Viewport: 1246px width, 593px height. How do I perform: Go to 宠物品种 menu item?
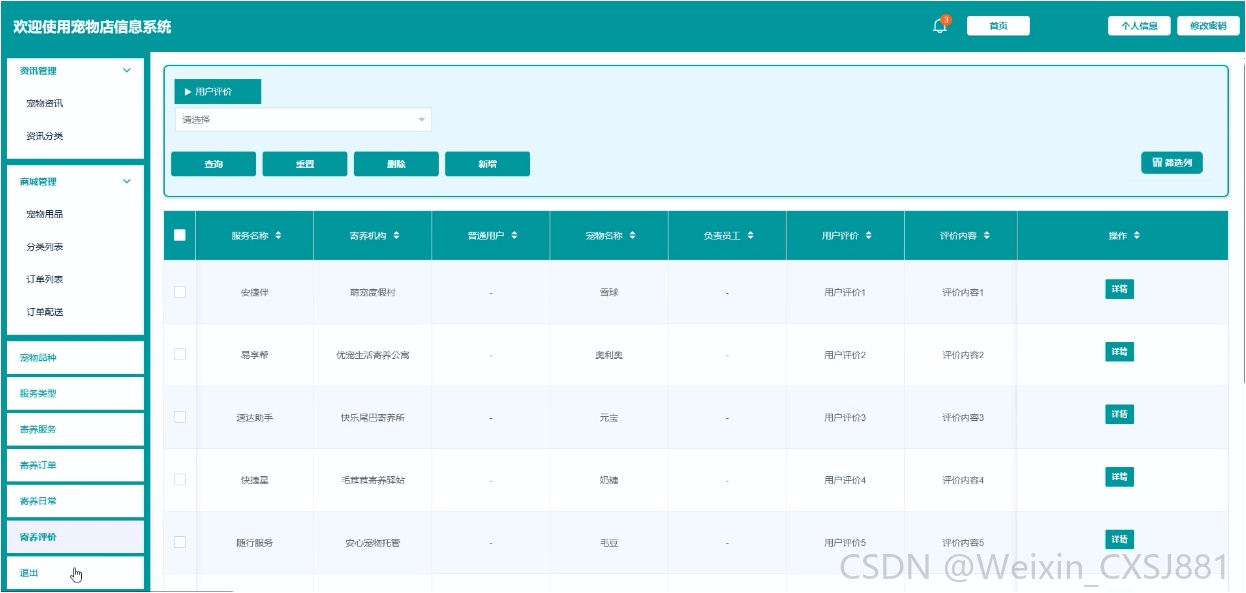tap(75, 357)
